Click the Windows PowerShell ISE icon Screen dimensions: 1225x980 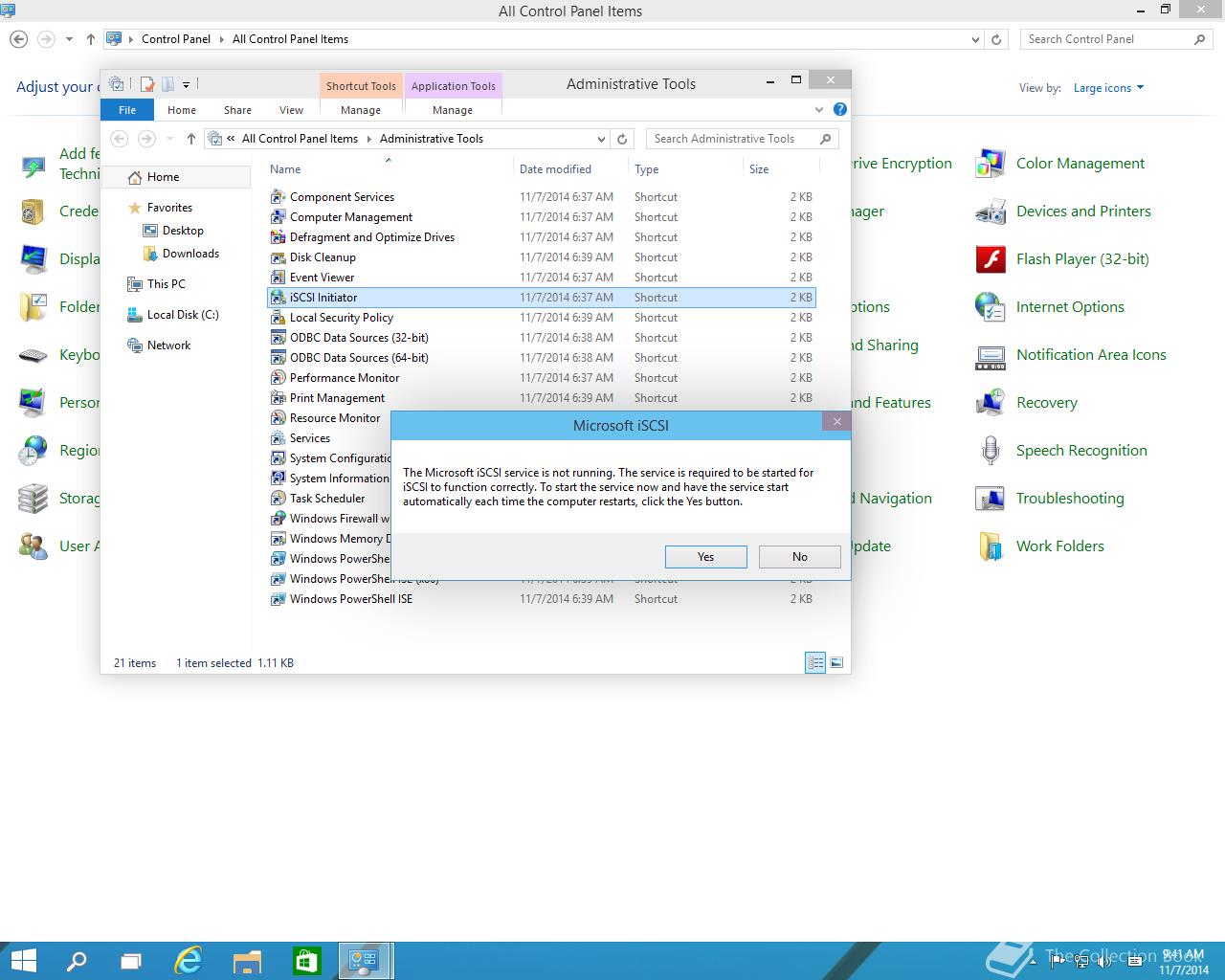pyautogui.click(x=278, y=599)
